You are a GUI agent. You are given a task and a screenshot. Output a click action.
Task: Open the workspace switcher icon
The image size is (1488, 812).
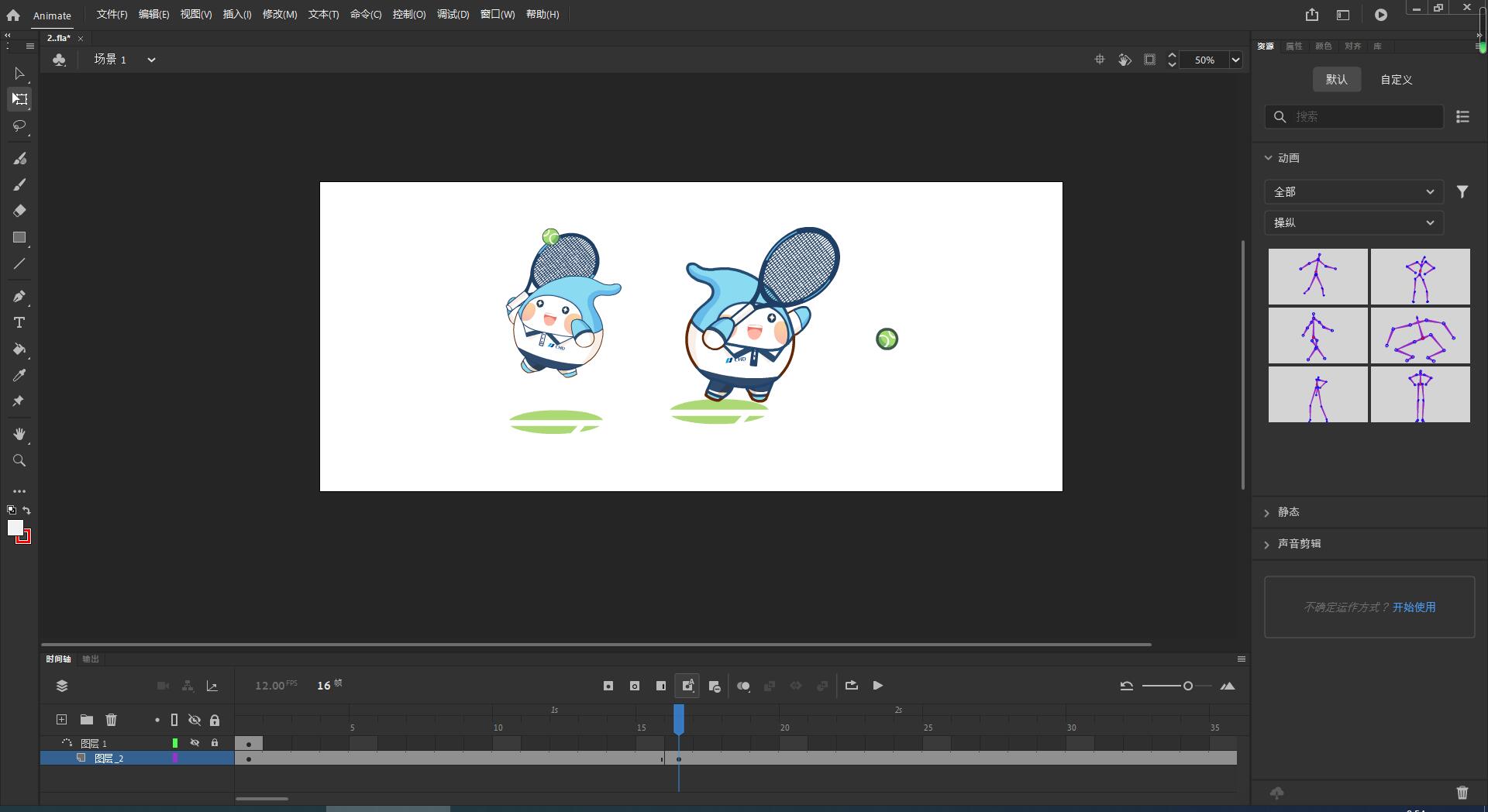1343,15
